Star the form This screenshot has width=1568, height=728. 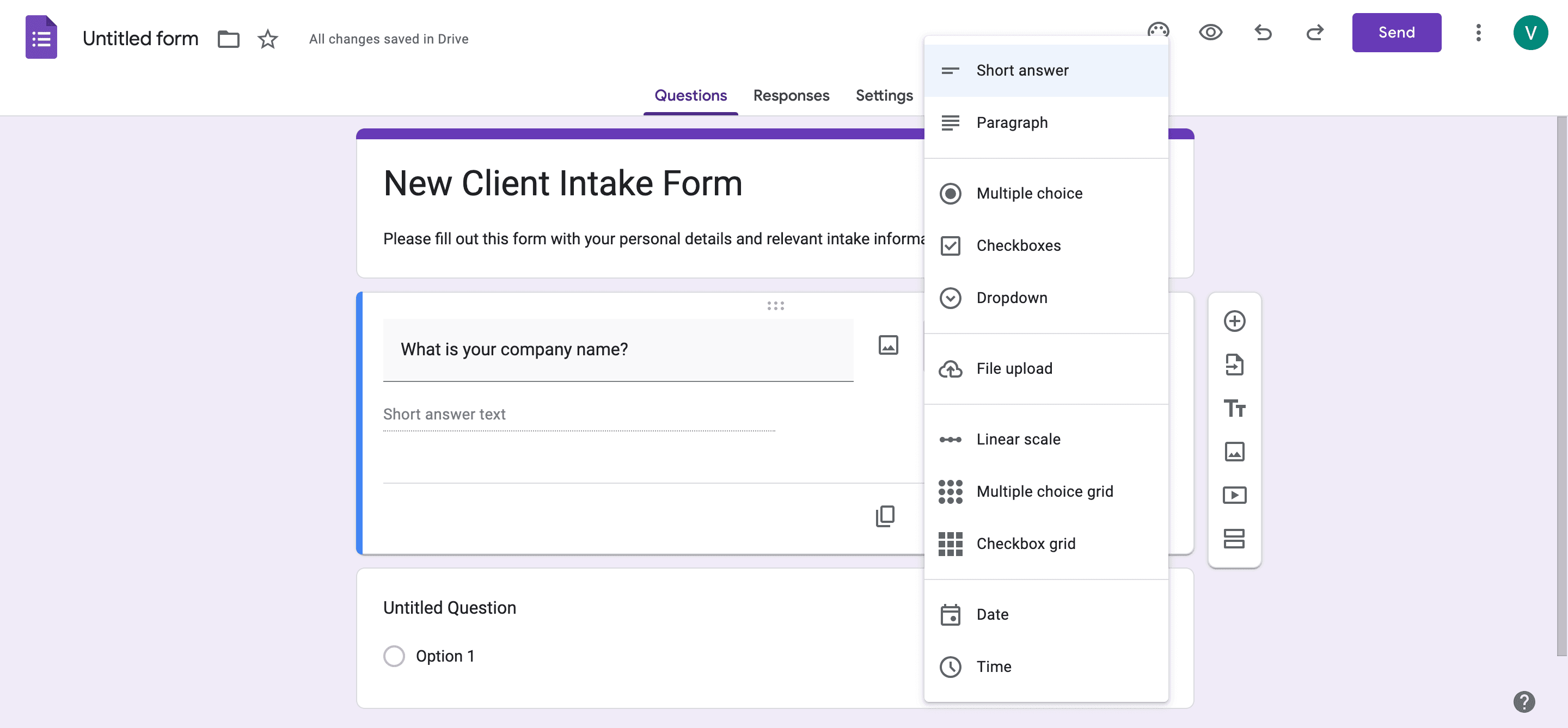point(268,39)
